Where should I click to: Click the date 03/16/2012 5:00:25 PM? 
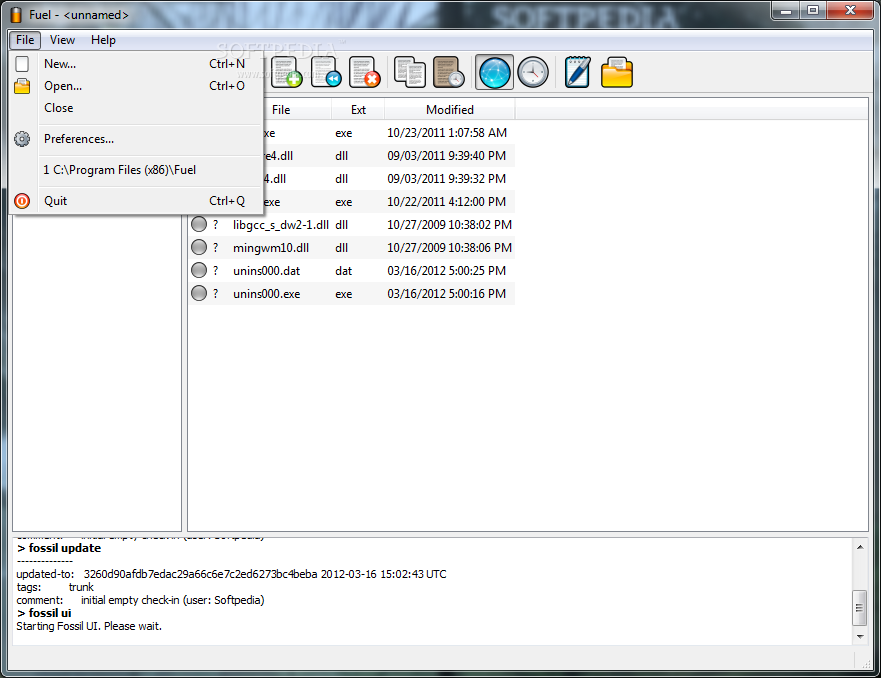pyautogui.click(x=447, y=271)
